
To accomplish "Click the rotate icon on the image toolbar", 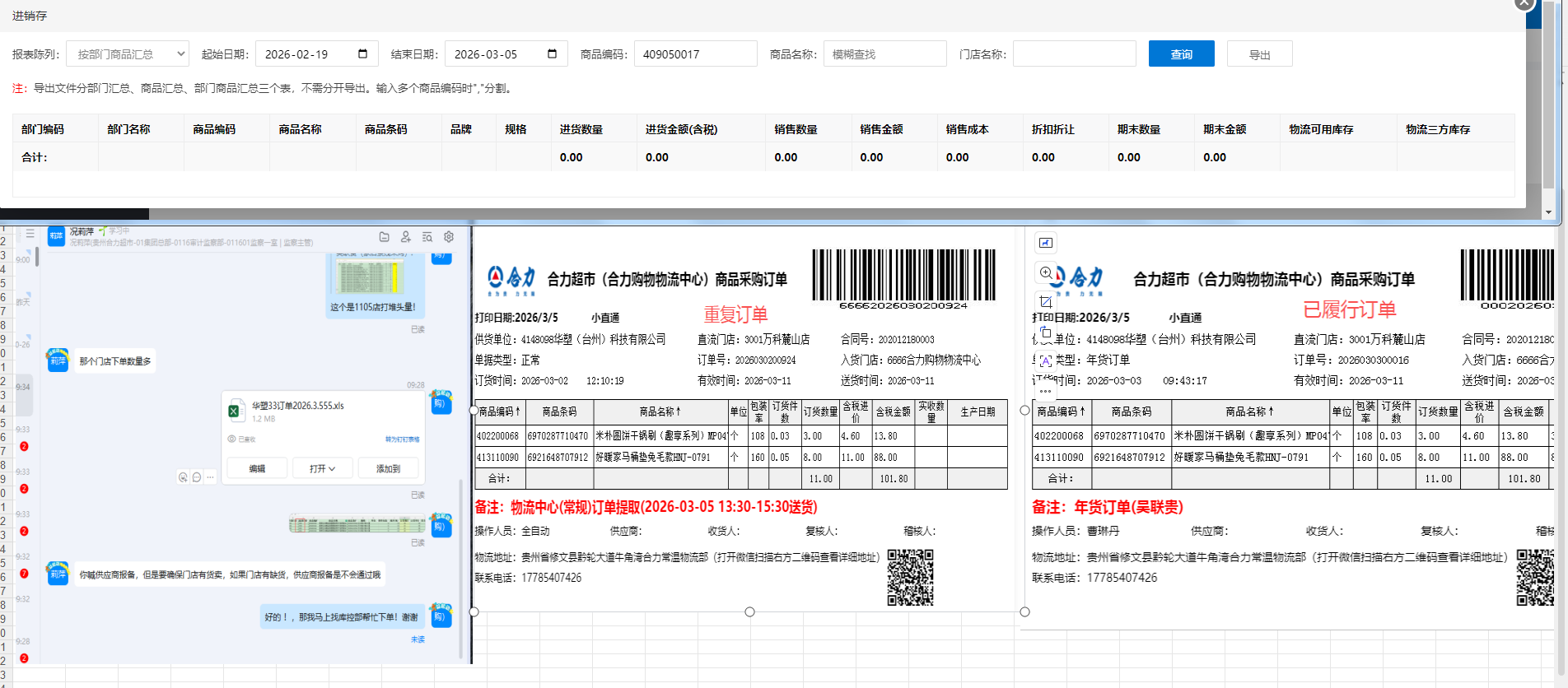I will 1045,332.
